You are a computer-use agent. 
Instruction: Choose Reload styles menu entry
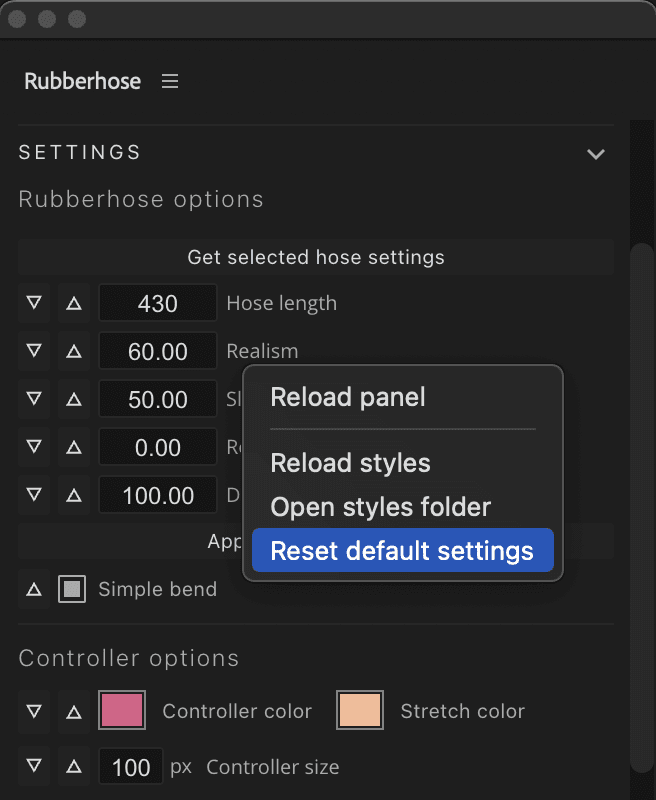point(350,463)
